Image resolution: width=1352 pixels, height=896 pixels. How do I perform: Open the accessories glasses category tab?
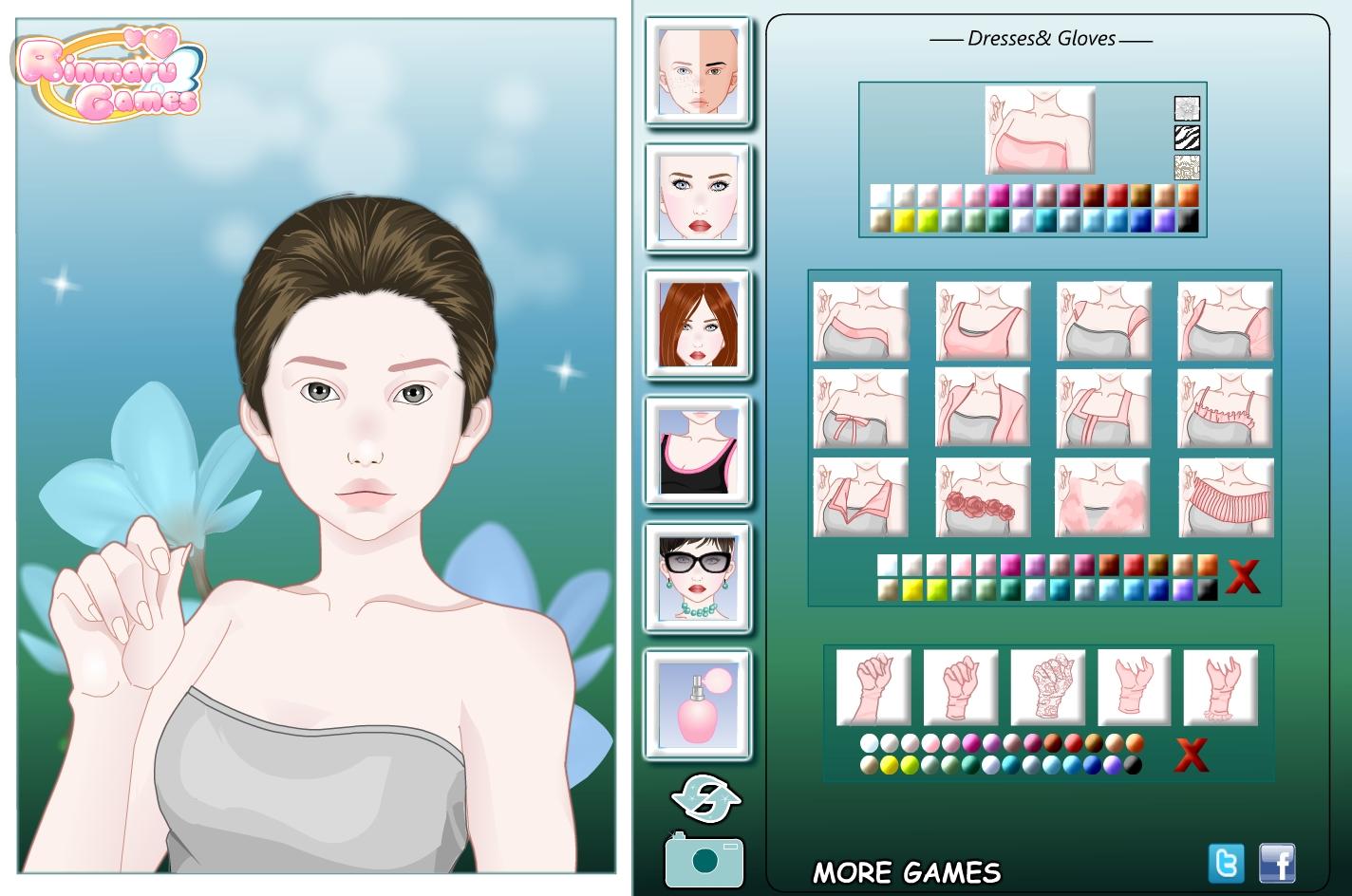(698, 576)
